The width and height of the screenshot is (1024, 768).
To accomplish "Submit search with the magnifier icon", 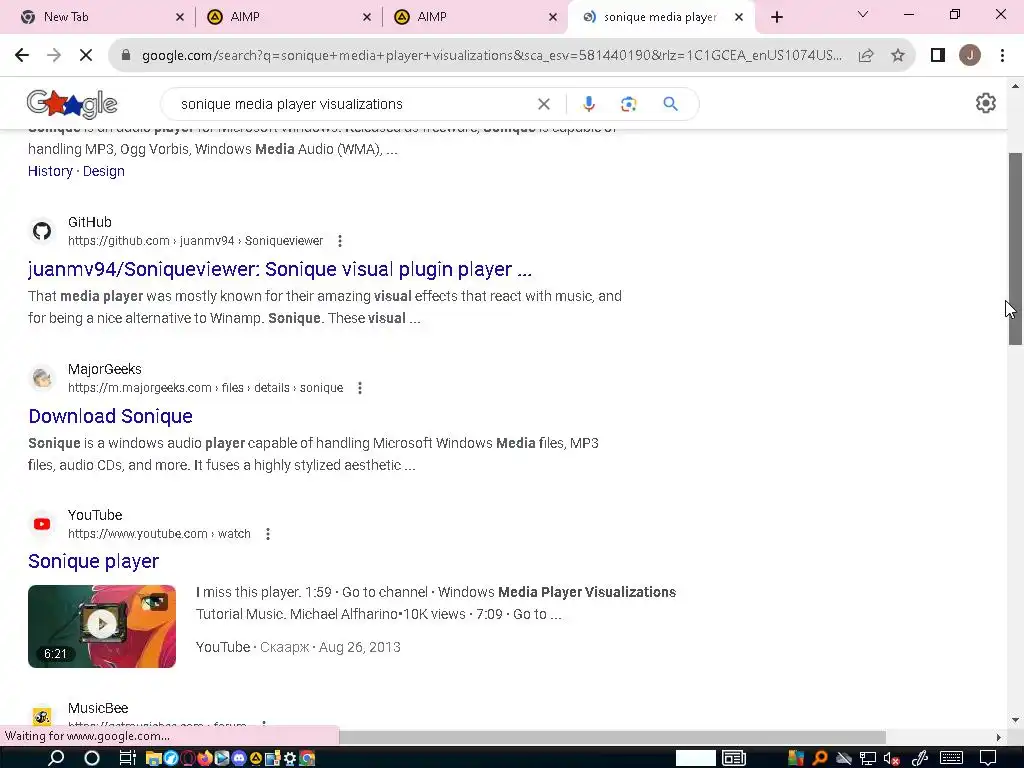I will pyautogui.click(x=671, y=104).
